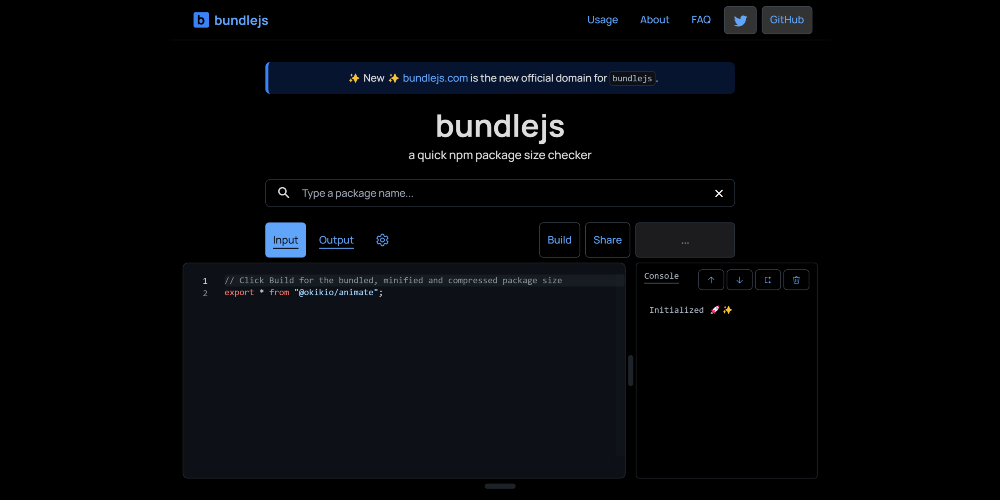Clear the package search with X icon
Image resolution: width=1000 pixels, height=500 pixels.
tap(719, 193)
